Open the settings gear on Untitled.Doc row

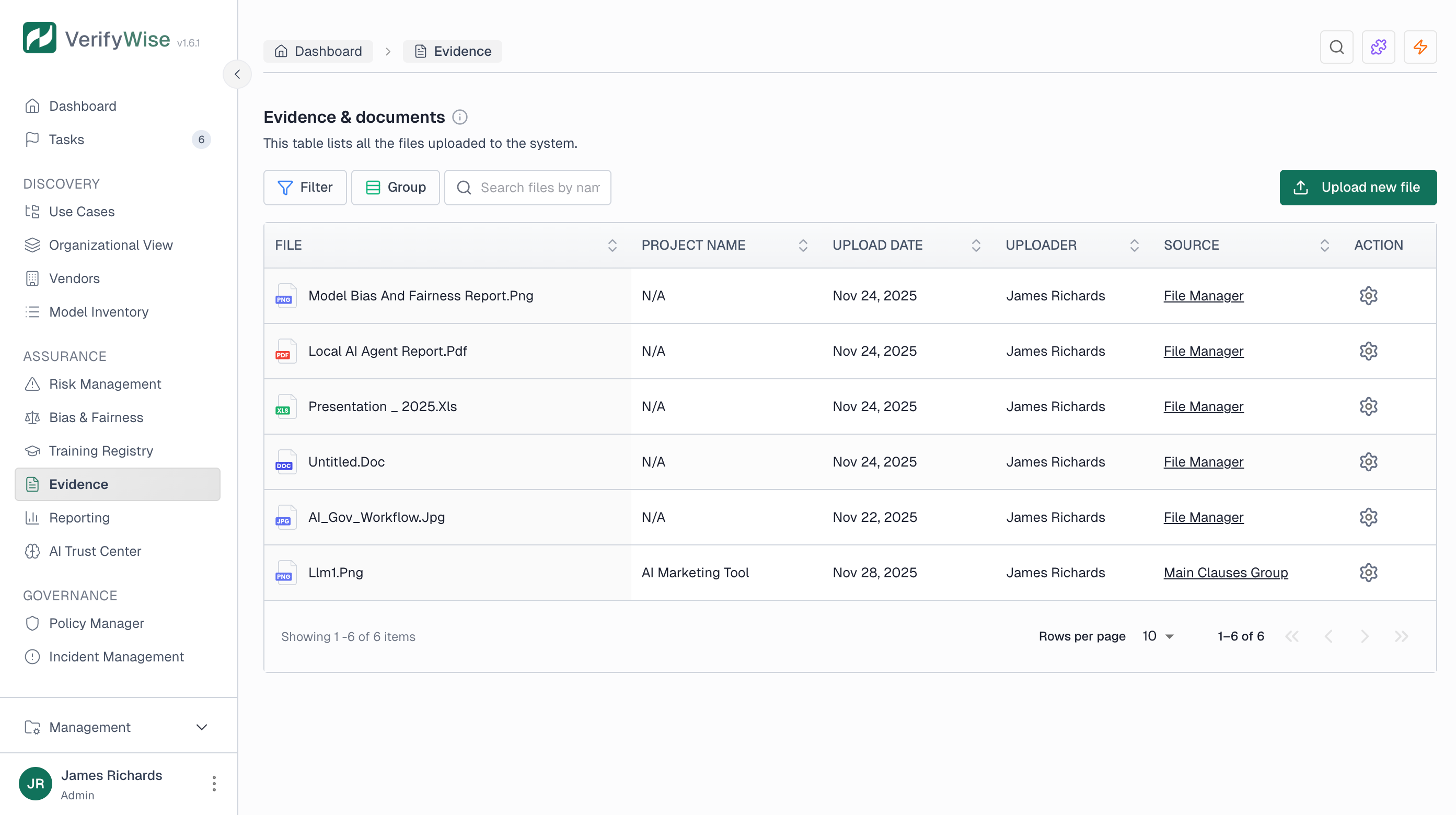click(x=1368, y=461)
